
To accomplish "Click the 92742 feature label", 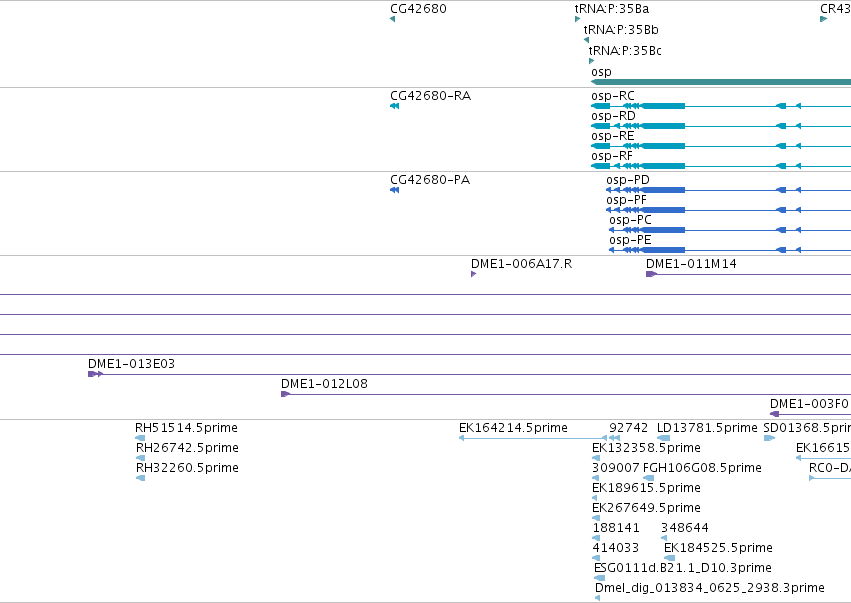I will tap(628, 428).
